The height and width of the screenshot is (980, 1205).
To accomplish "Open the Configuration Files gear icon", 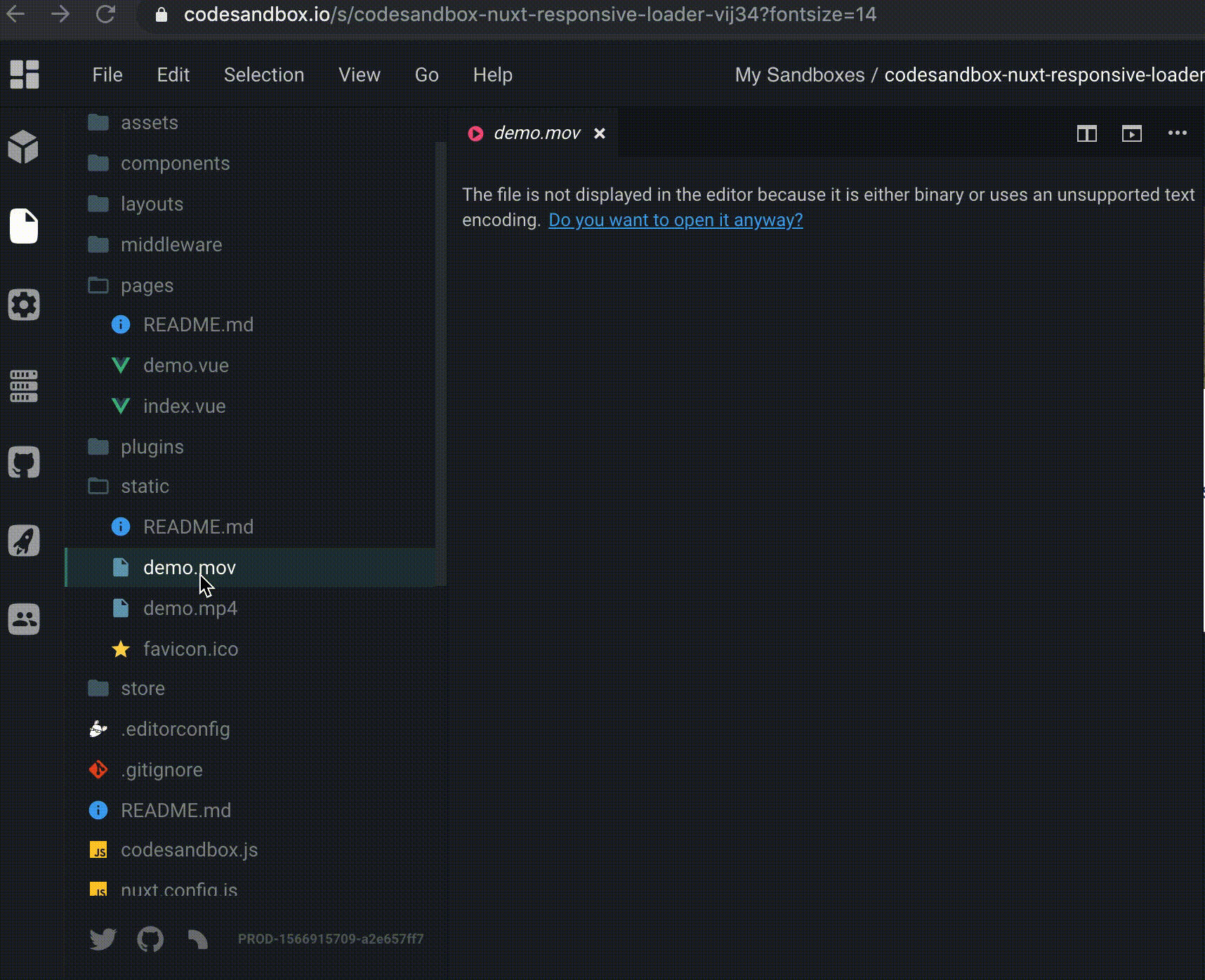I will (24, 305).
